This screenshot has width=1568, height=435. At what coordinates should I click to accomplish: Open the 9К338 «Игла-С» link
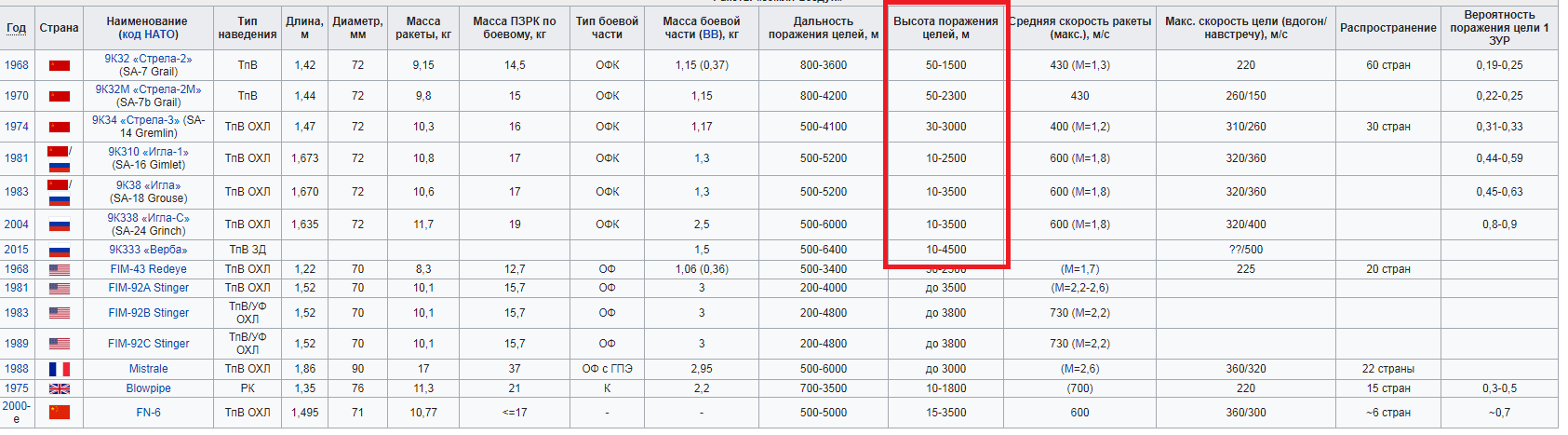[x=148, y=218]
